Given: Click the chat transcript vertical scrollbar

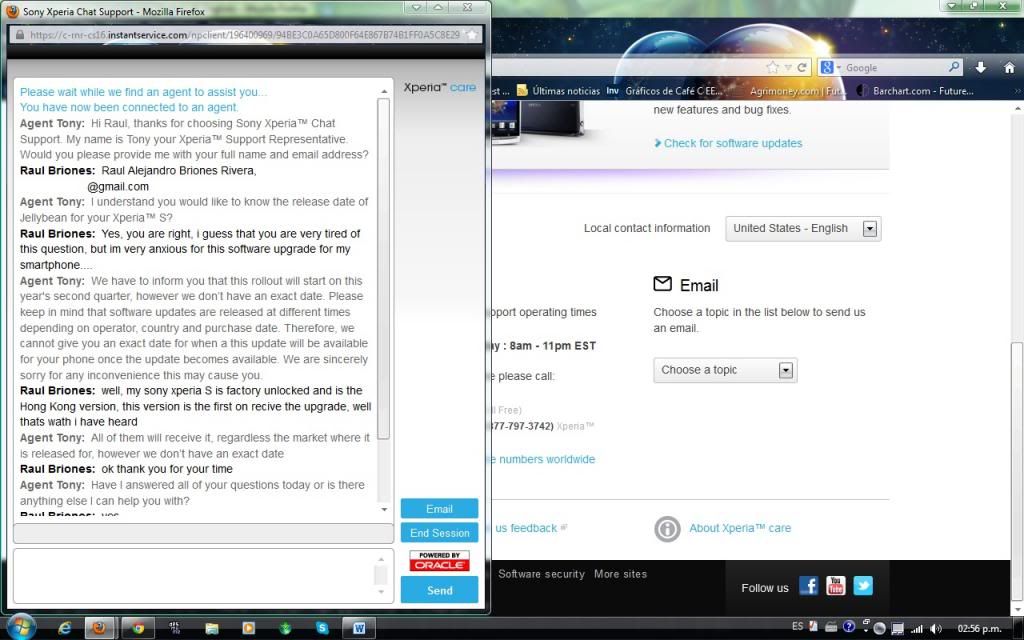Looking at the screenshot, I should point(384,300).
